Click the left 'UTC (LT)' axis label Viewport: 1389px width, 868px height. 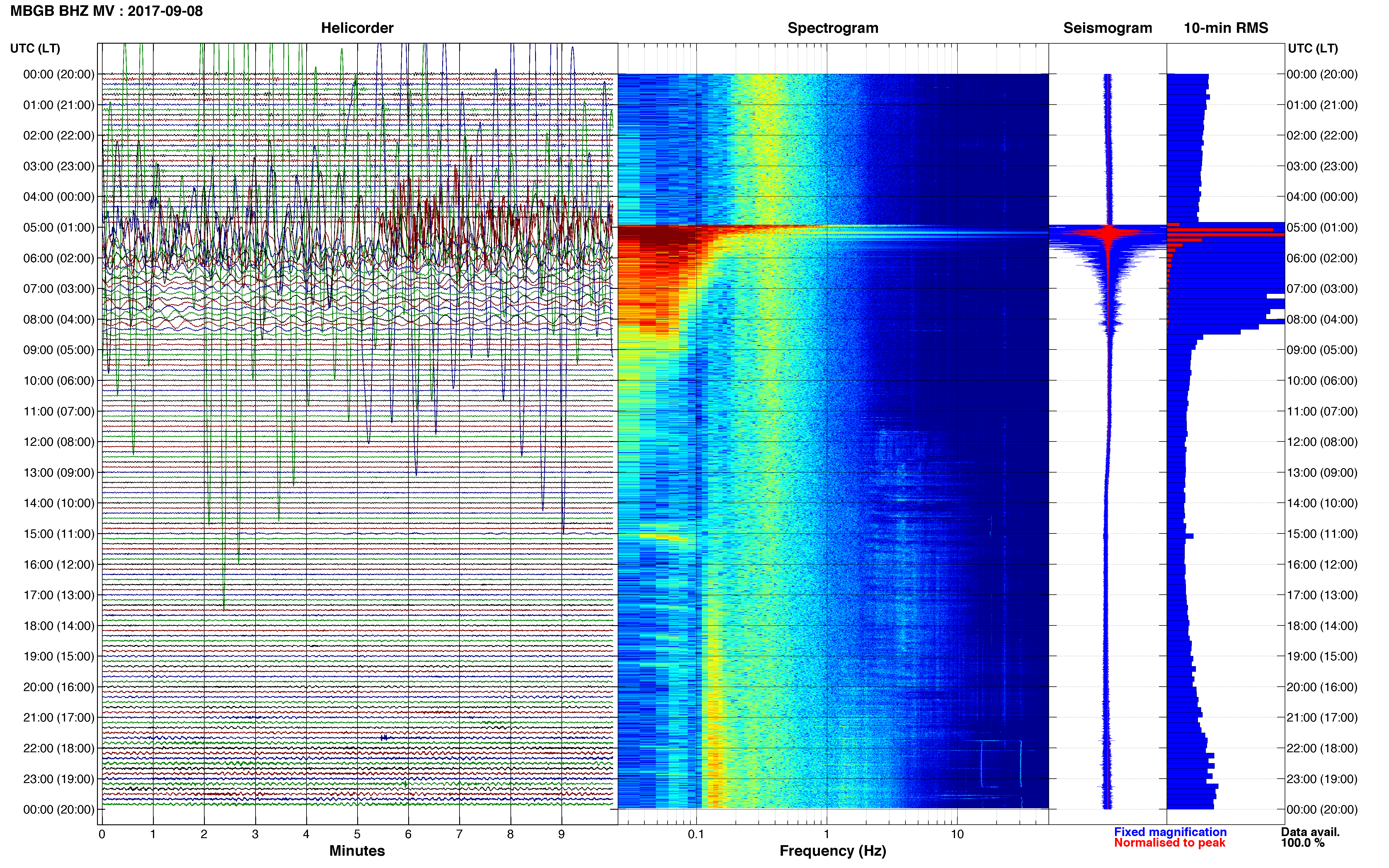[35, 48]
